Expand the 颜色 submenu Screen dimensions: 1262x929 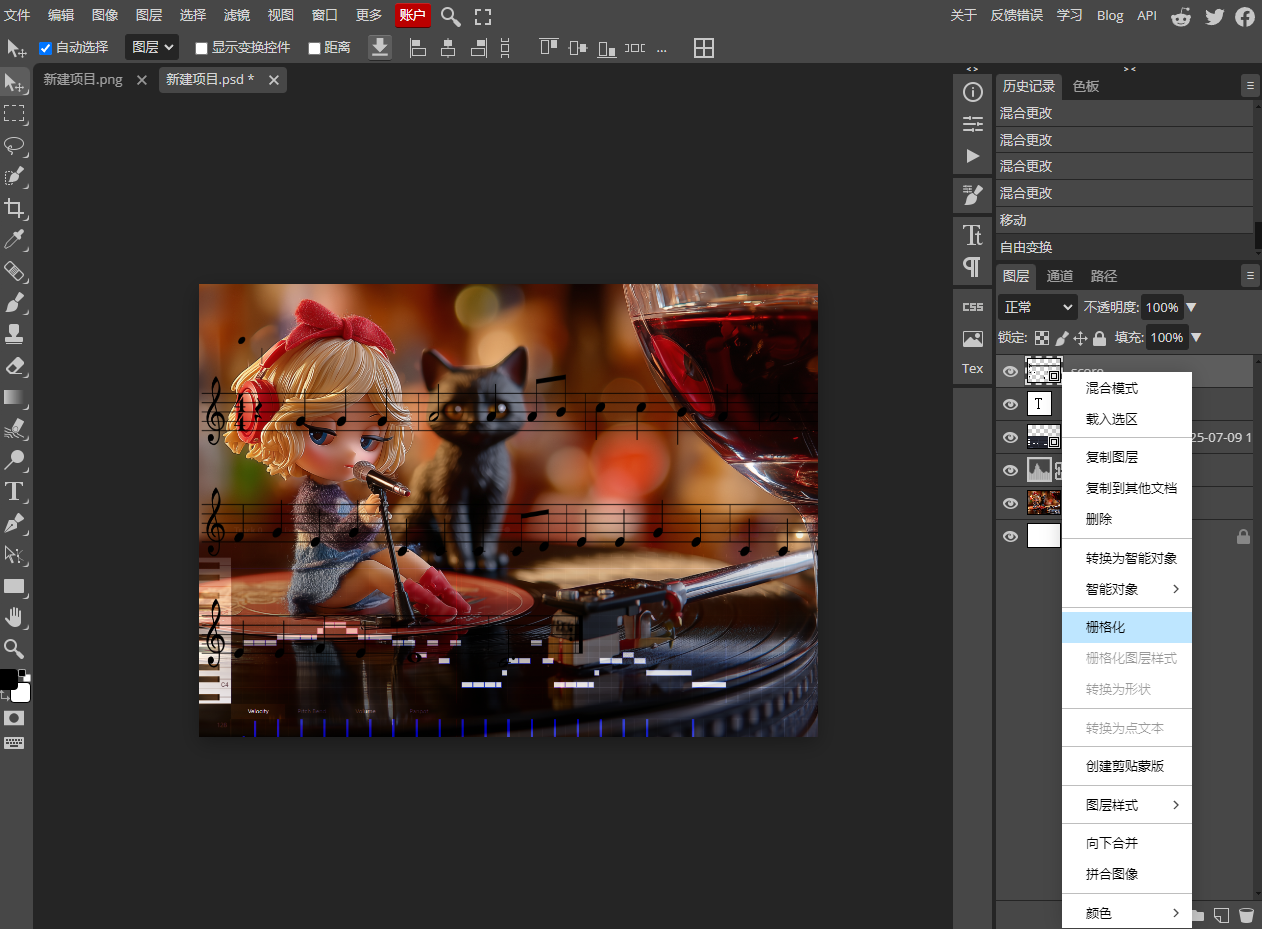click(x=1127, y=913)
